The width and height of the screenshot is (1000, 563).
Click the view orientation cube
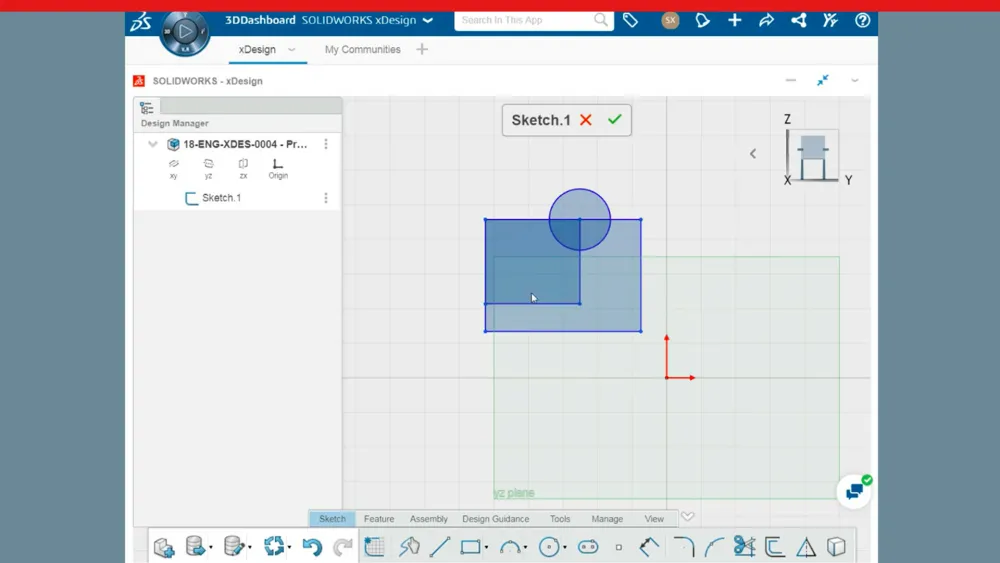coord(812,155)
